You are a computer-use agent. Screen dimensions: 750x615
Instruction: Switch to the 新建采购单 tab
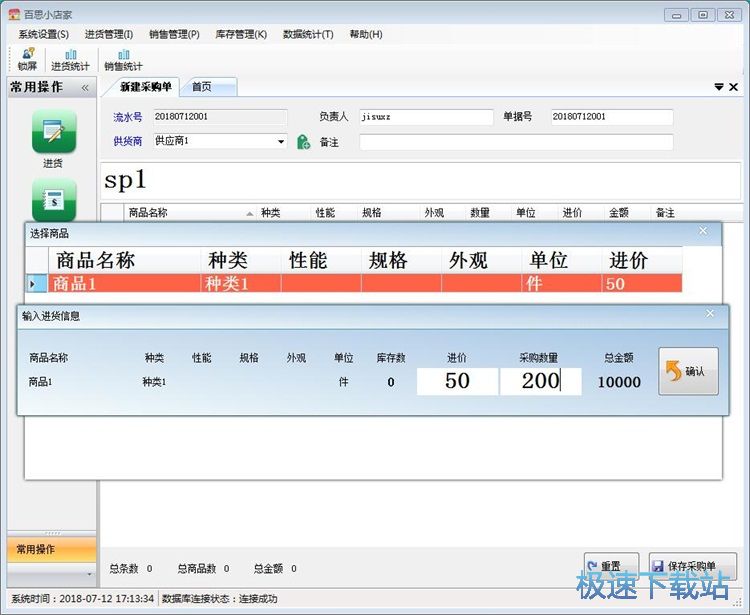pos(145,87)
